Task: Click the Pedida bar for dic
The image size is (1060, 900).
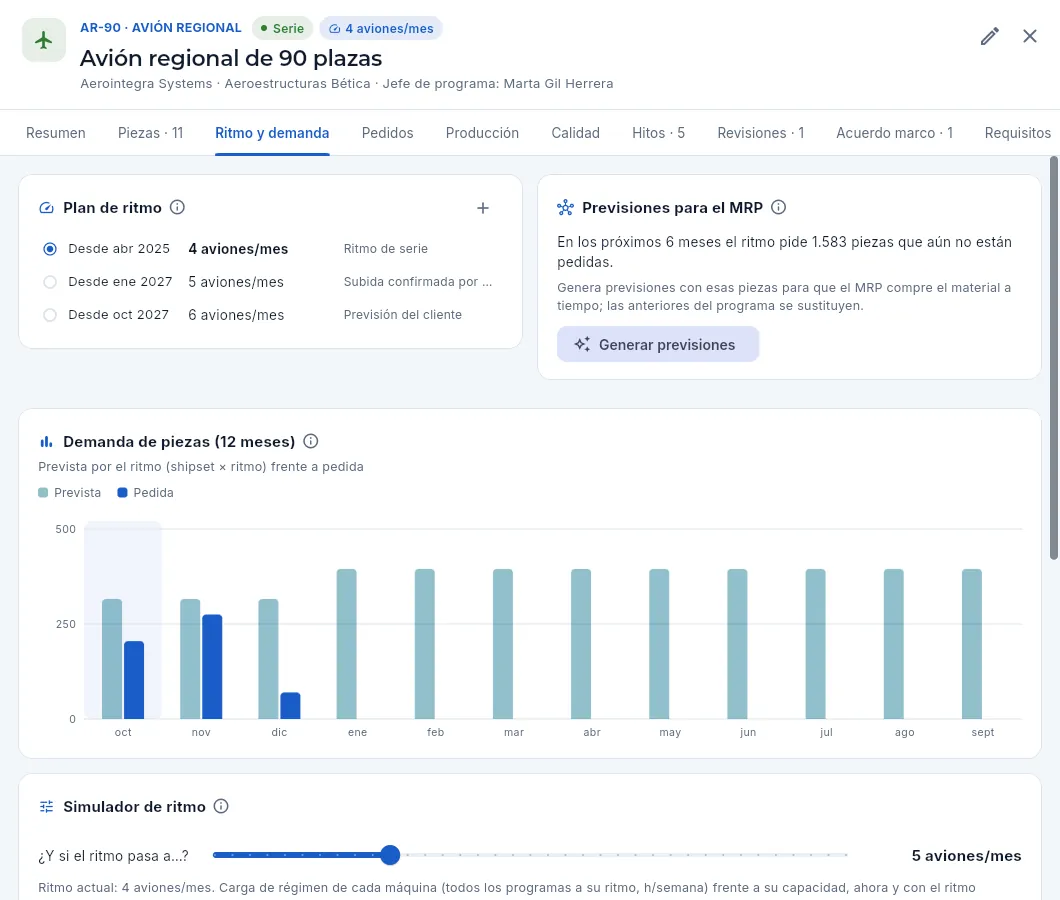Action: click(291, 706)
